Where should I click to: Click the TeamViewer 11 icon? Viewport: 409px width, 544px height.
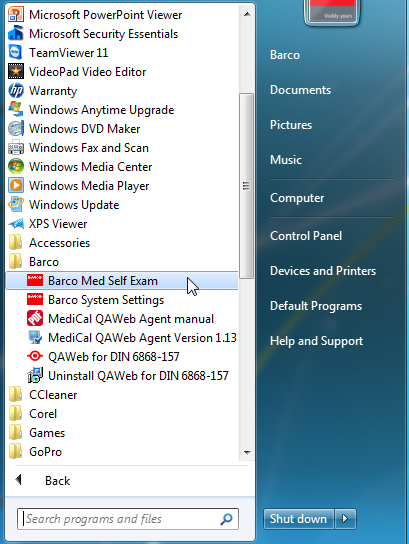(x=16, y=53)
